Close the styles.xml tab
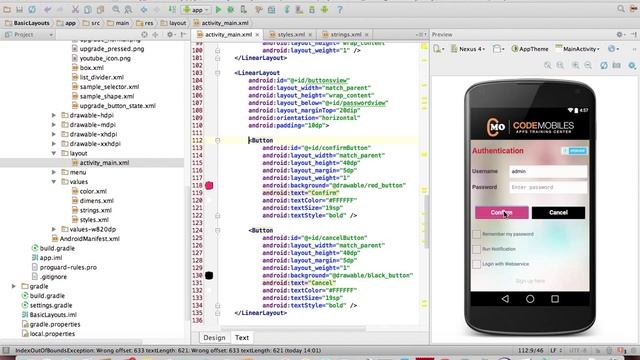Image resolution: width=640 pixels, height=360 pixels. [x=310, y=35]
